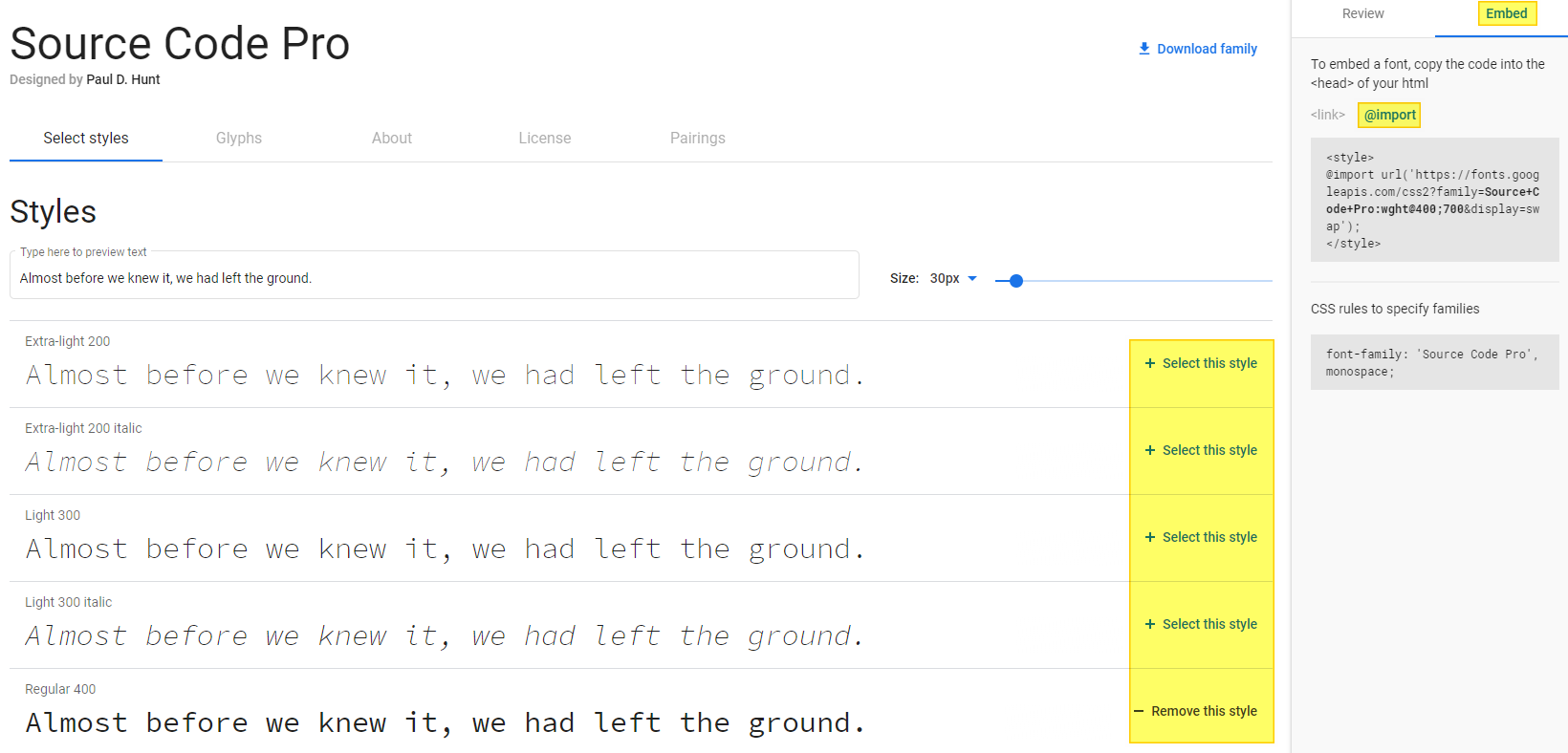Click the 'CSS rules to specify families' heading
Screen dimensions: 1568x753
(x=1395, y=309)
